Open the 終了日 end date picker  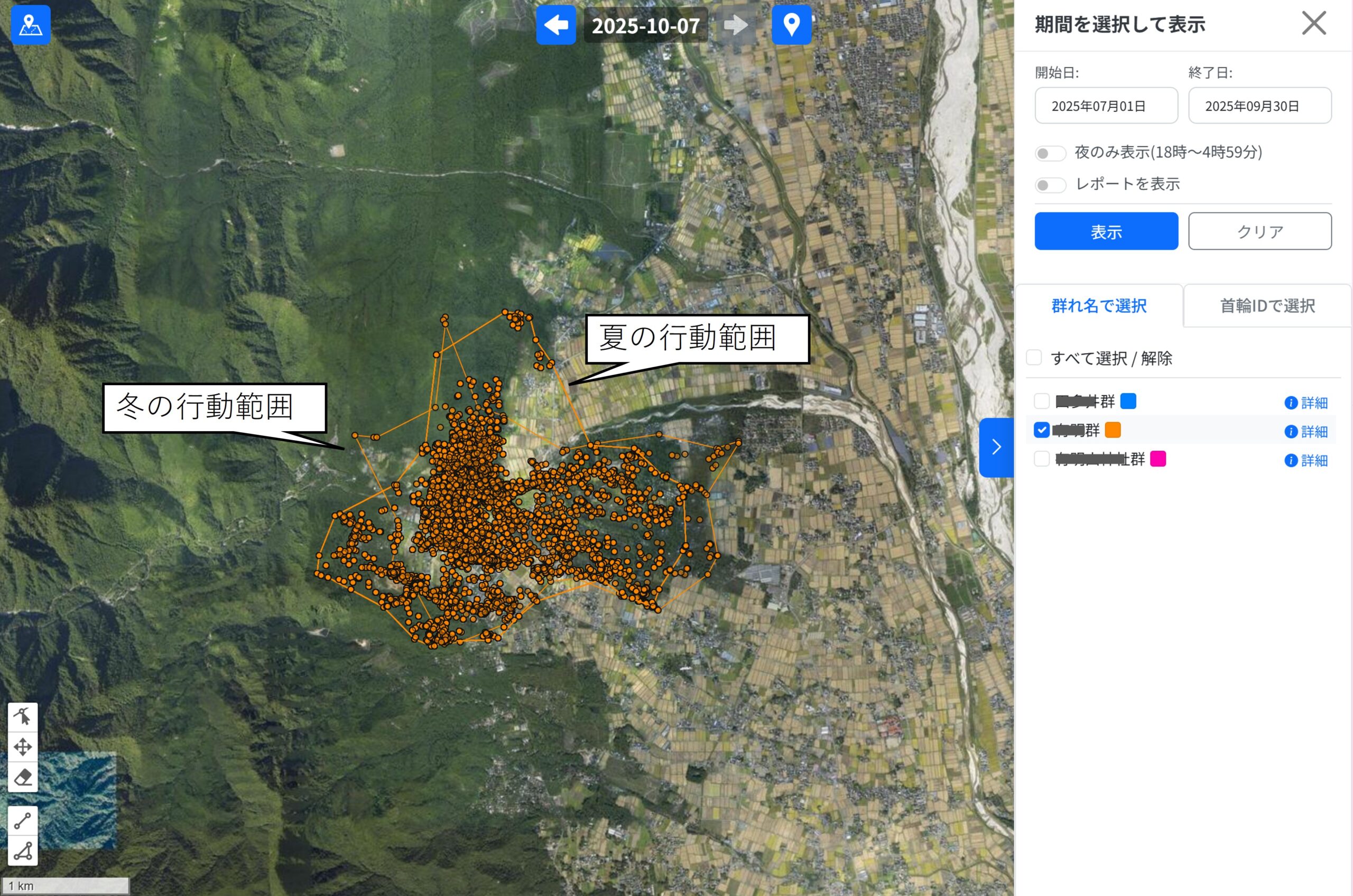pyautogui.click(x=1259, y=106)
